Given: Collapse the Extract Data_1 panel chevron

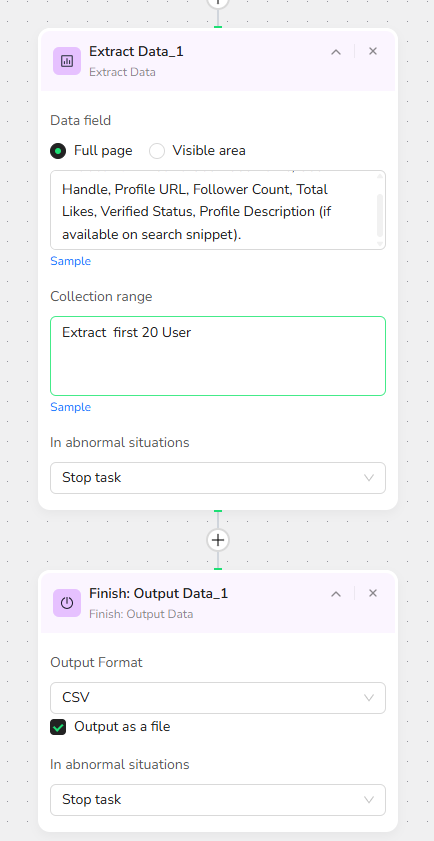Looking at the screenshot, I should [x=336, y=52].
